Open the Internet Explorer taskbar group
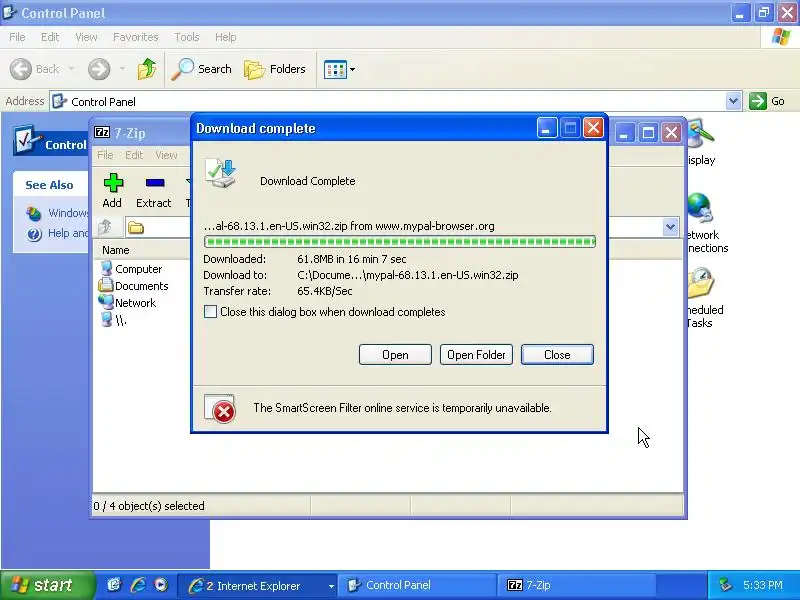800x600 pixels. tap(258, 586)
